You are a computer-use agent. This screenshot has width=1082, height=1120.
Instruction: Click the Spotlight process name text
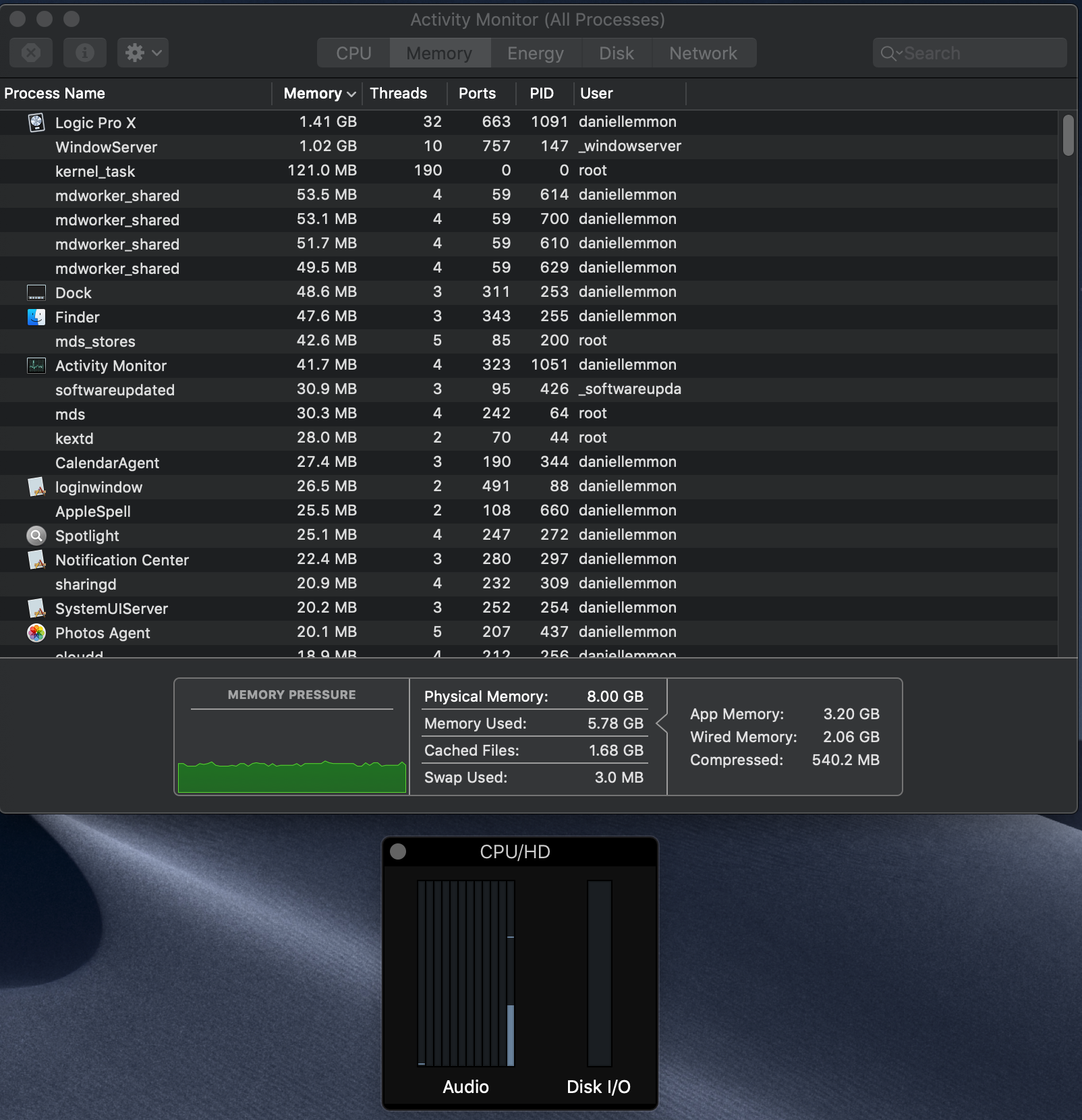point(87,536)
